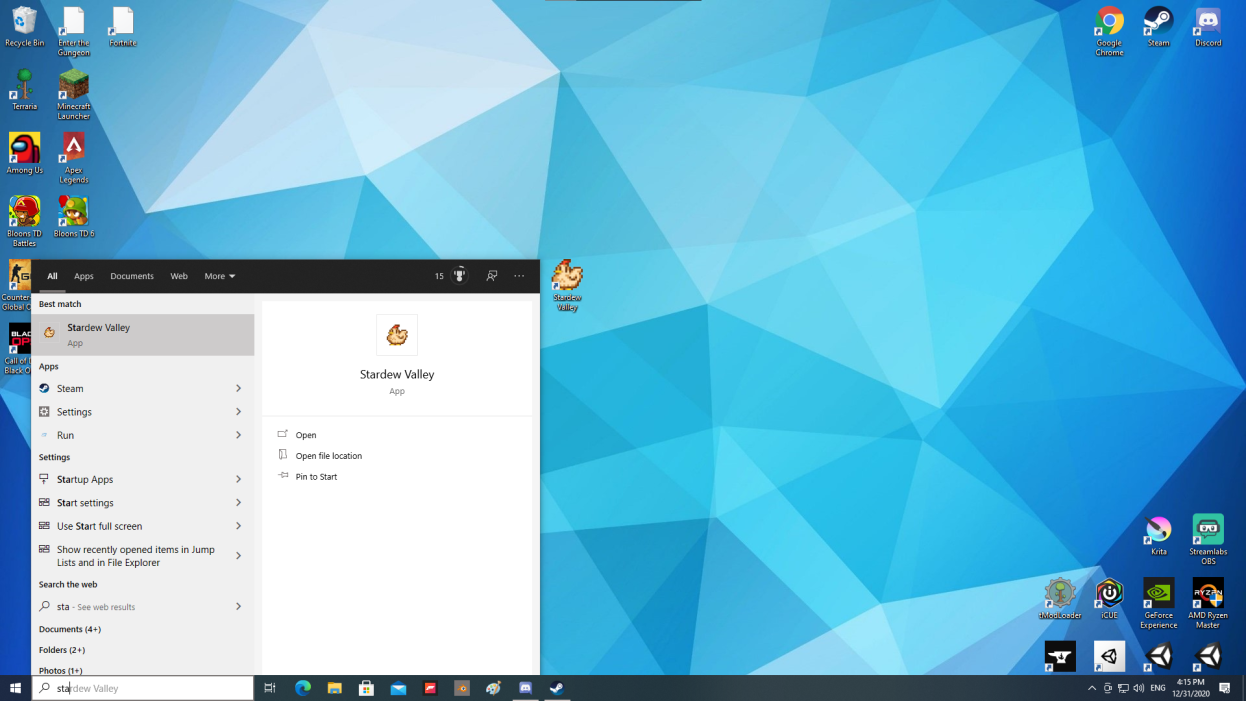The height and width of the screenshot is (701, 1246).
Task: Expand the Startup Apps result arrow
Action: 238,479
